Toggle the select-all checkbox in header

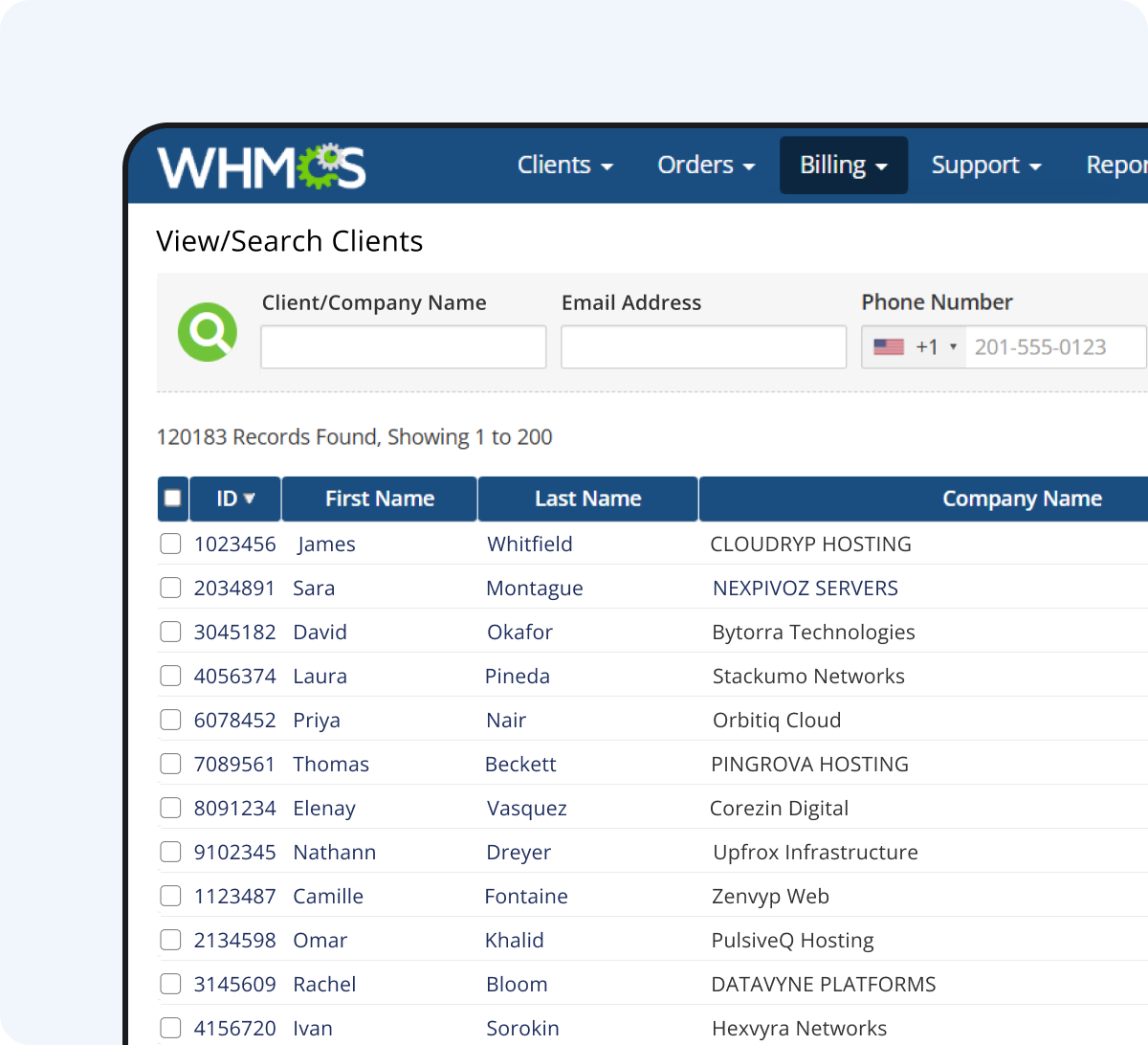173,498
